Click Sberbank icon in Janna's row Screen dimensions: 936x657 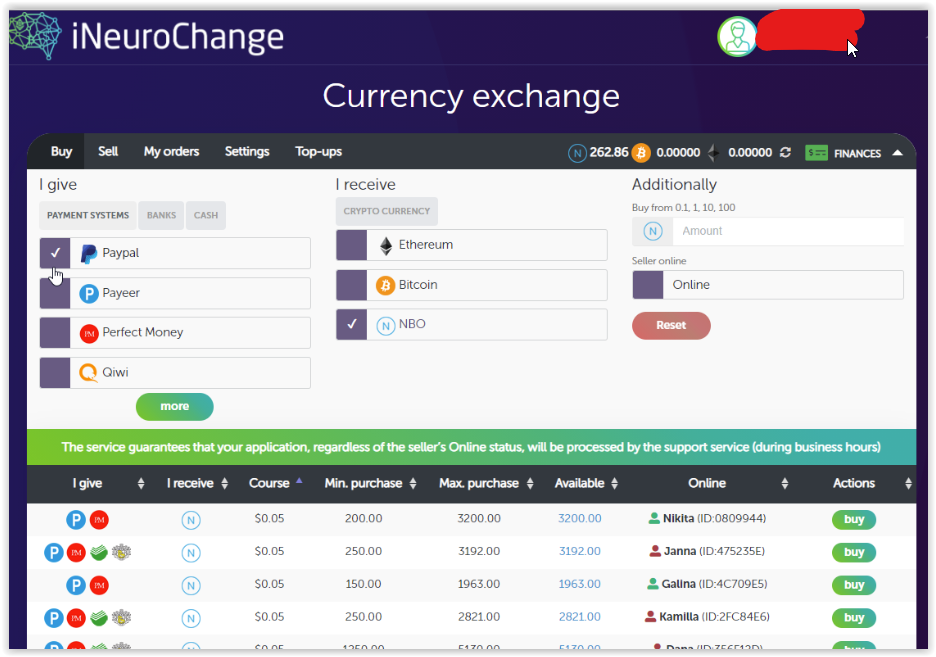click(98, 553)
